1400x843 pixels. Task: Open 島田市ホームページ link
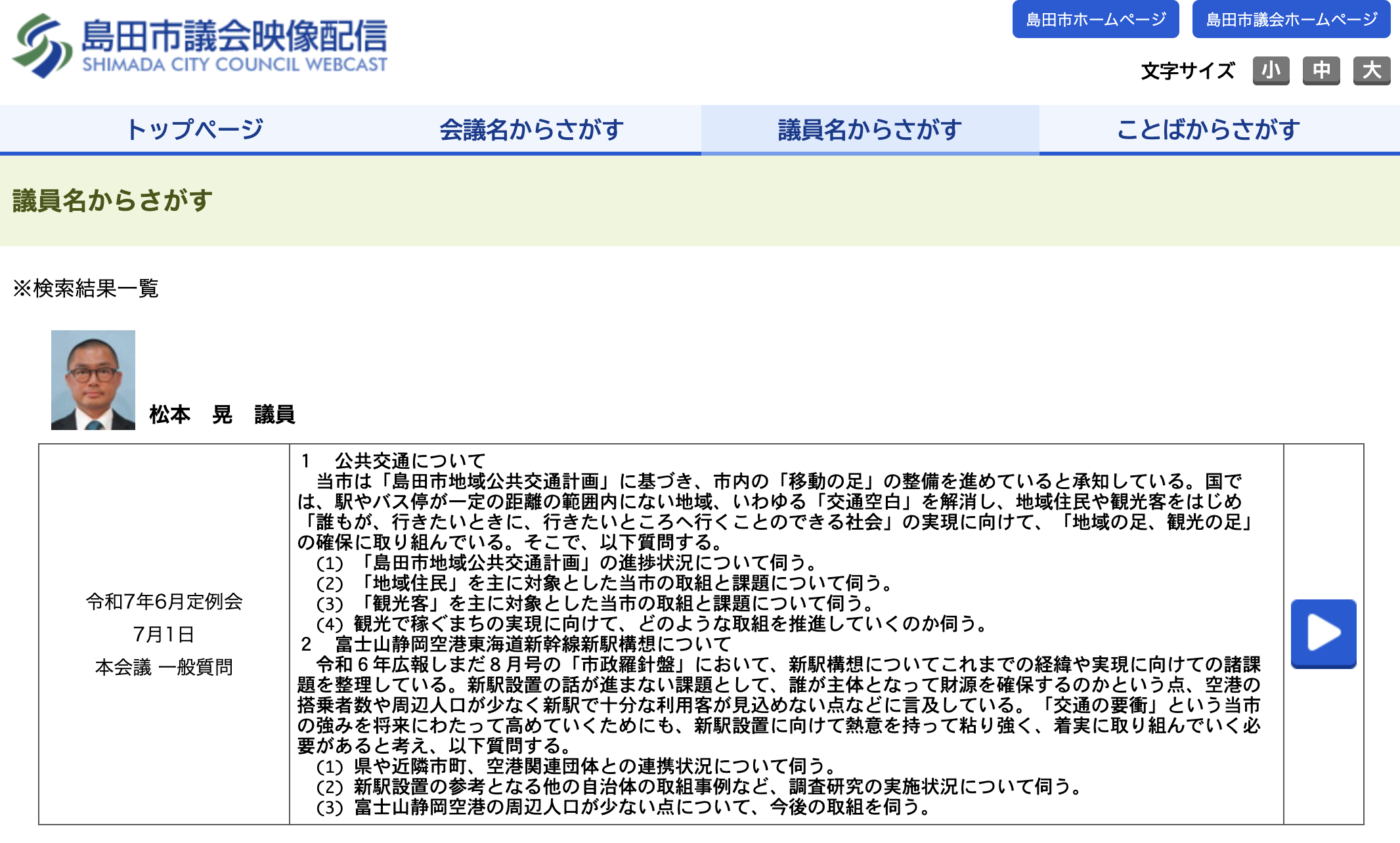point(1095,20)
